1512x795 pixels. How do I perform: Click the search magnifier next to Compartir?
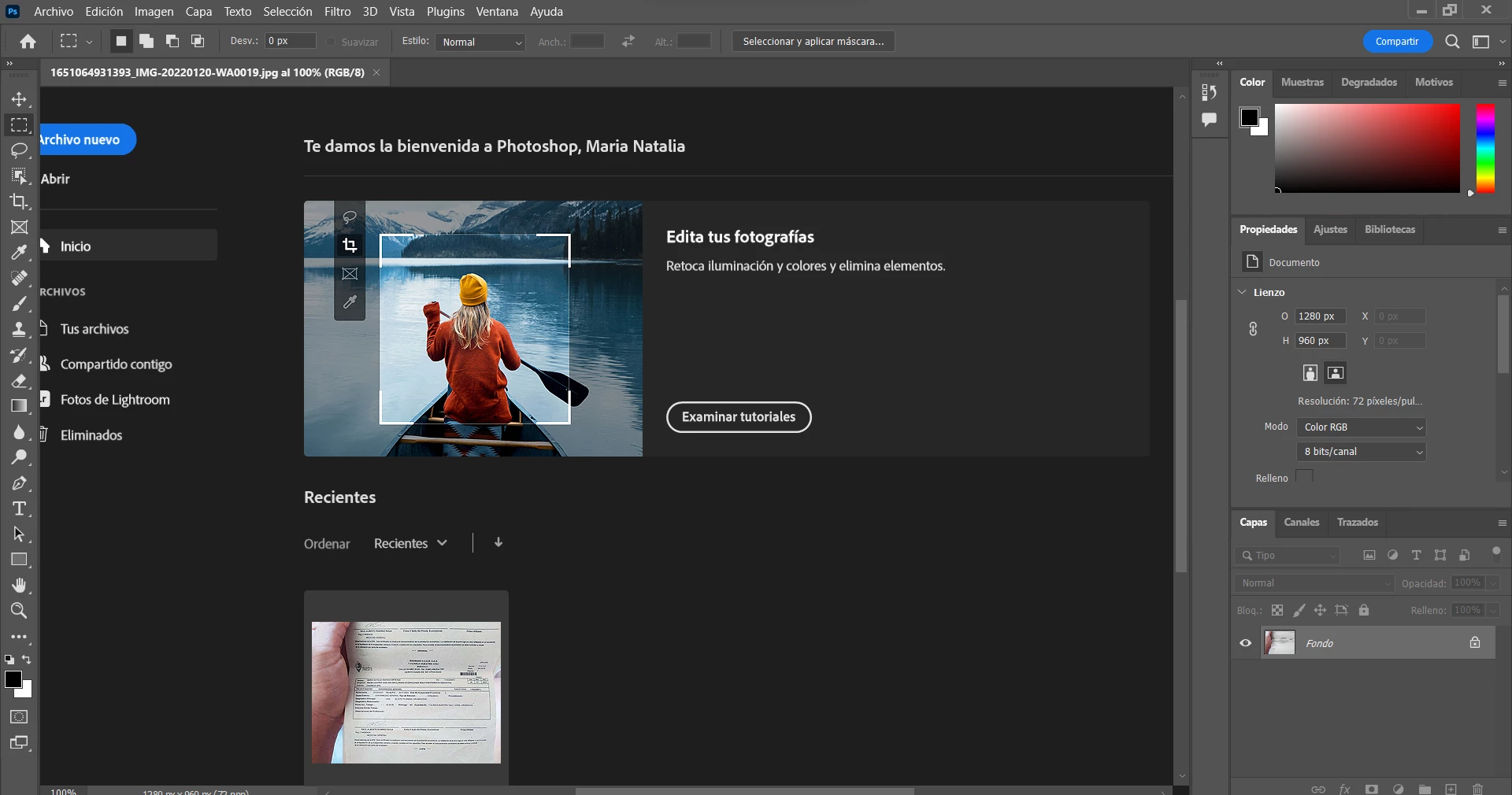1453,42
